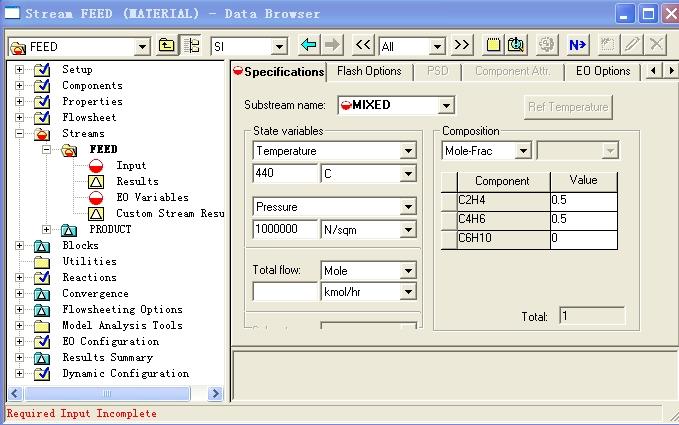
Task: Open the temperature unit C dropdown
Action: tap(408, 174)
